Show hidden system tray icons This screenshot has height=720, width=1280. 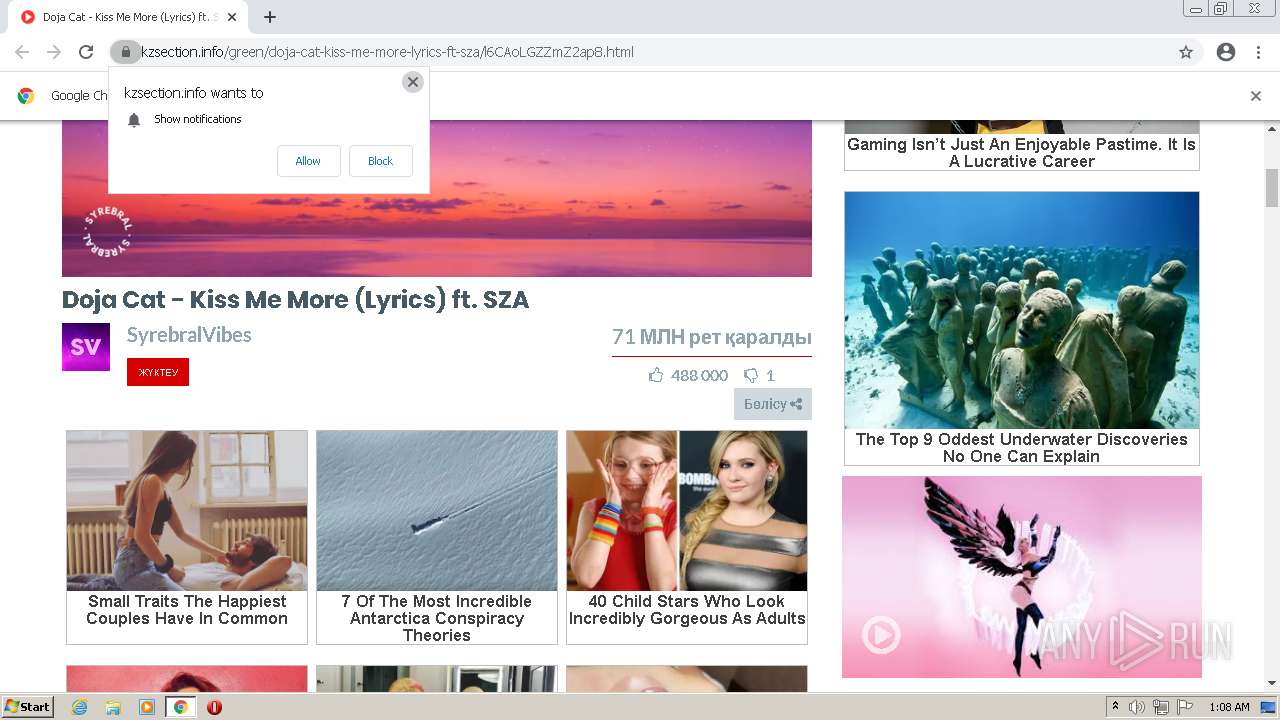click(x=1115, y=707)
